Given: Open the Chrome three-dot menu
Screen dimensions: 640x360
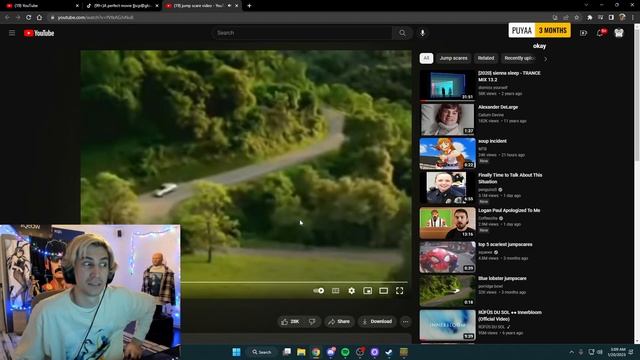Looking at the screenshot, I should pyautogui.click(x=633, y=18).
